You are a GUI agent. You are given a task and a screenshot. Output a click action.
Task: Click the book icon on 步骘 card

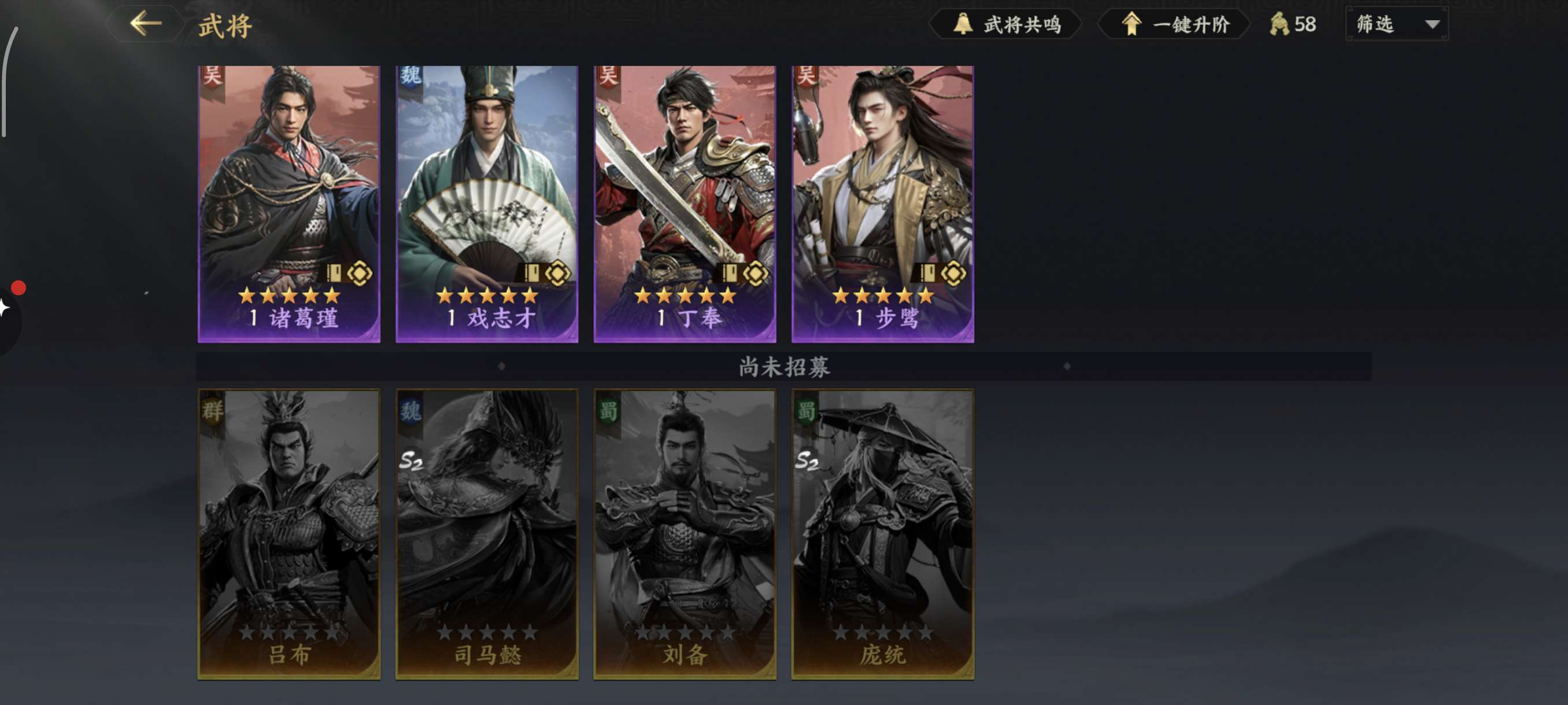927,273
